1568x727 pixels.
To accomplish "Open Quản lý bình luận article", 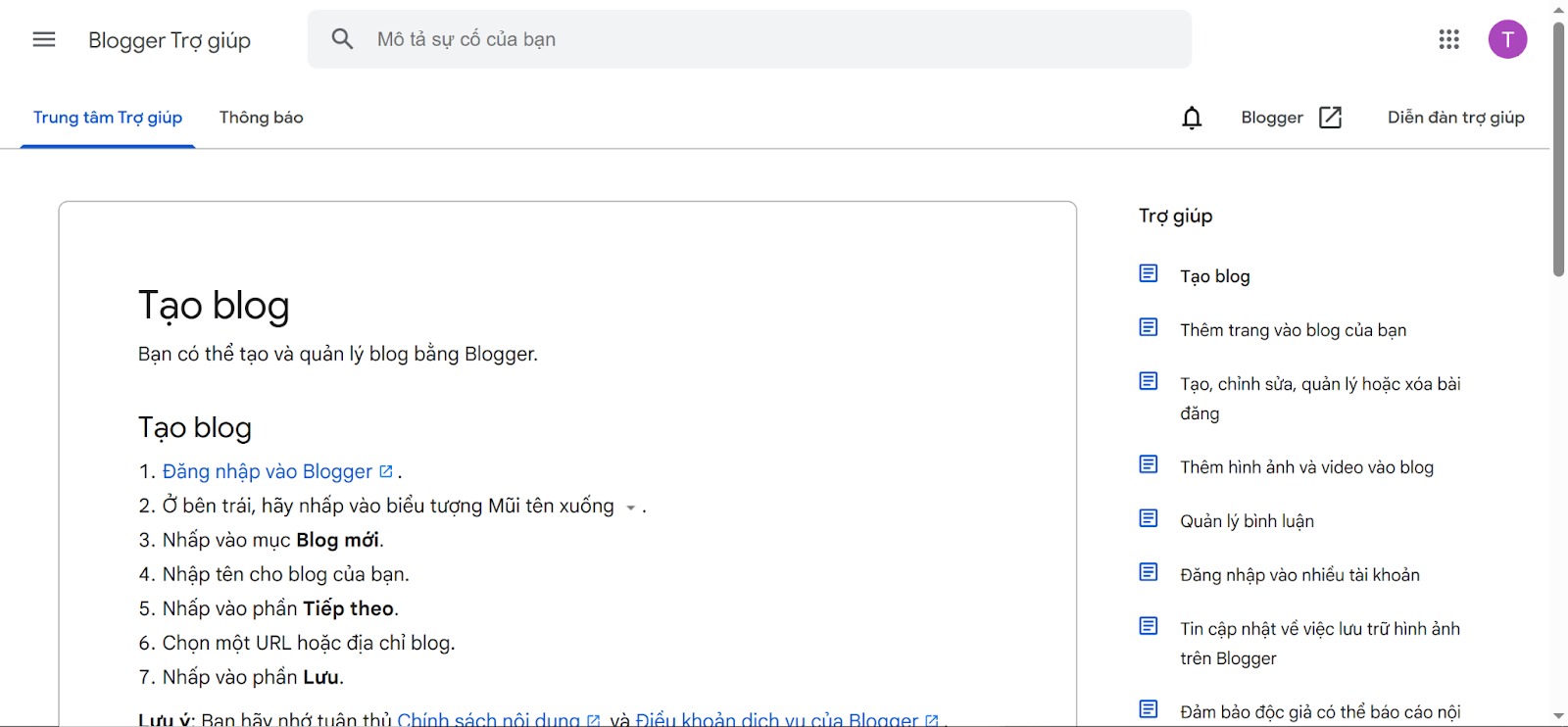I will click(x=1248, y=521).
